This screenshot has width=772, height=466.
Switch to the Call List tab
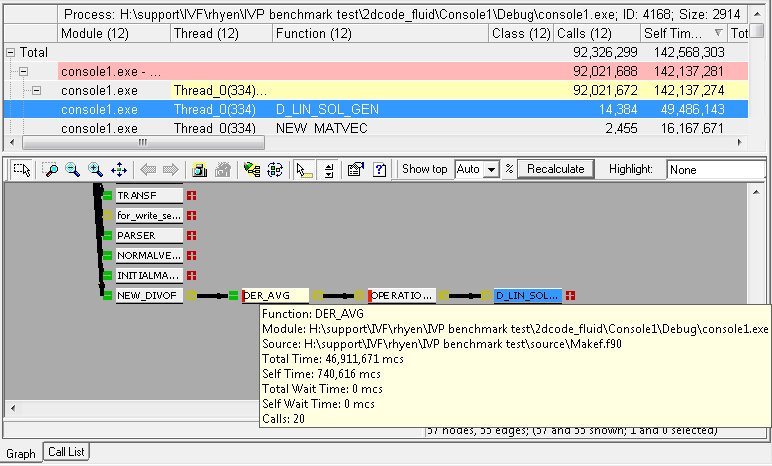point(68,453)
